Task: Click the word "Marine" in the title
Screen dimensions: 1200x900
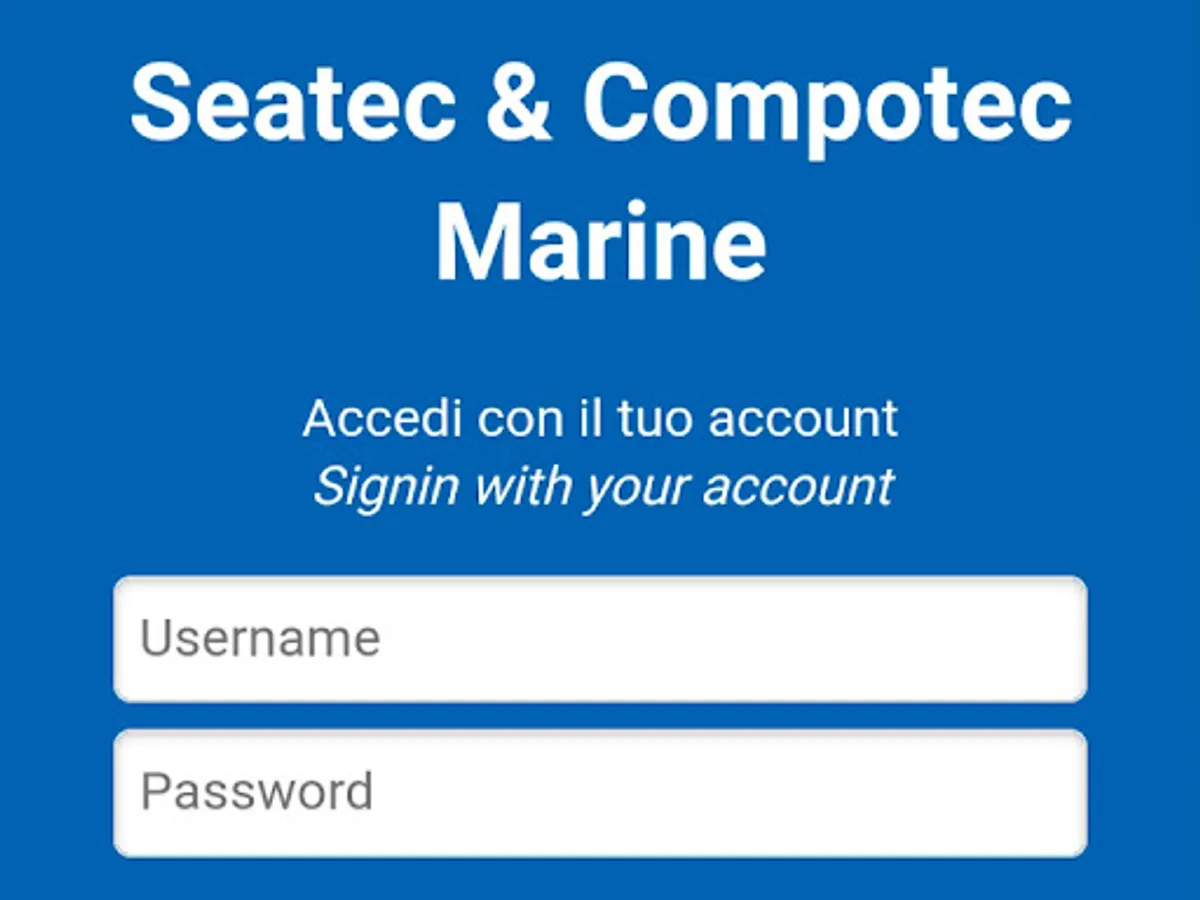Action: coord(600,245)
